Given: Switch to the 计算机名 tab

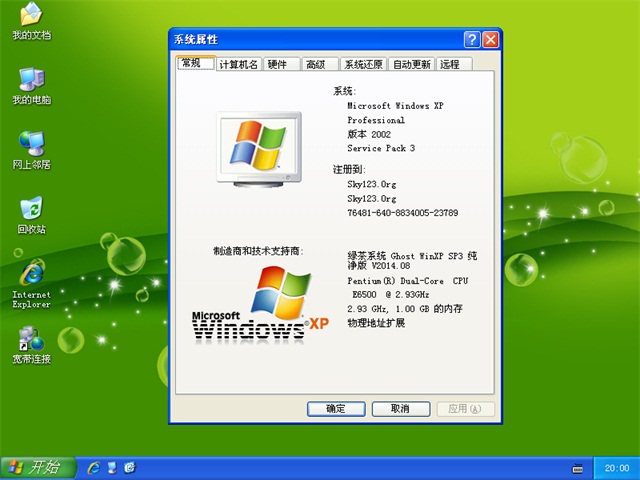Looking at the screenshot, I should pos(238,64).
